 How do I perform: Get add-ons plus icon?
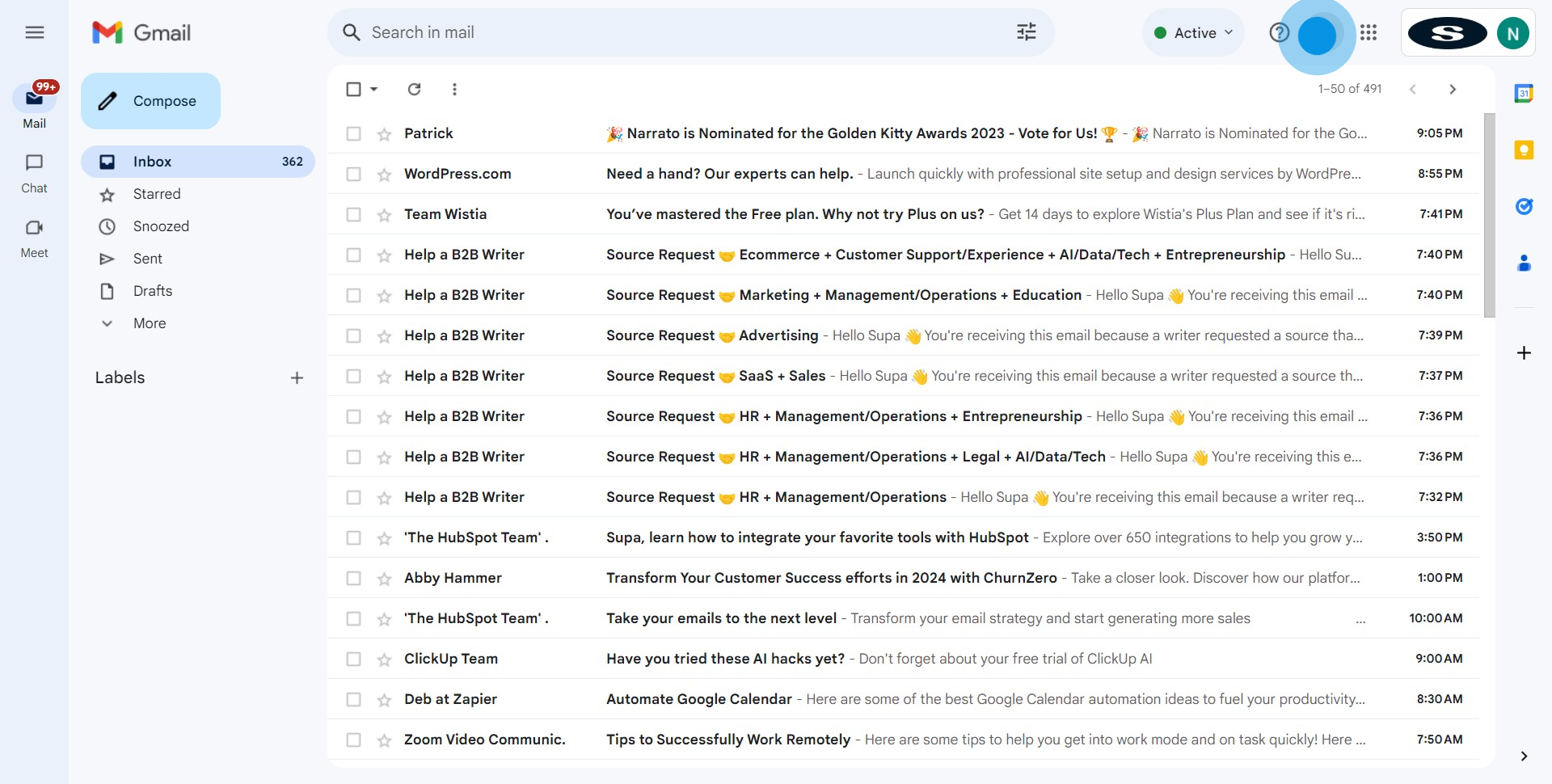1524,352
